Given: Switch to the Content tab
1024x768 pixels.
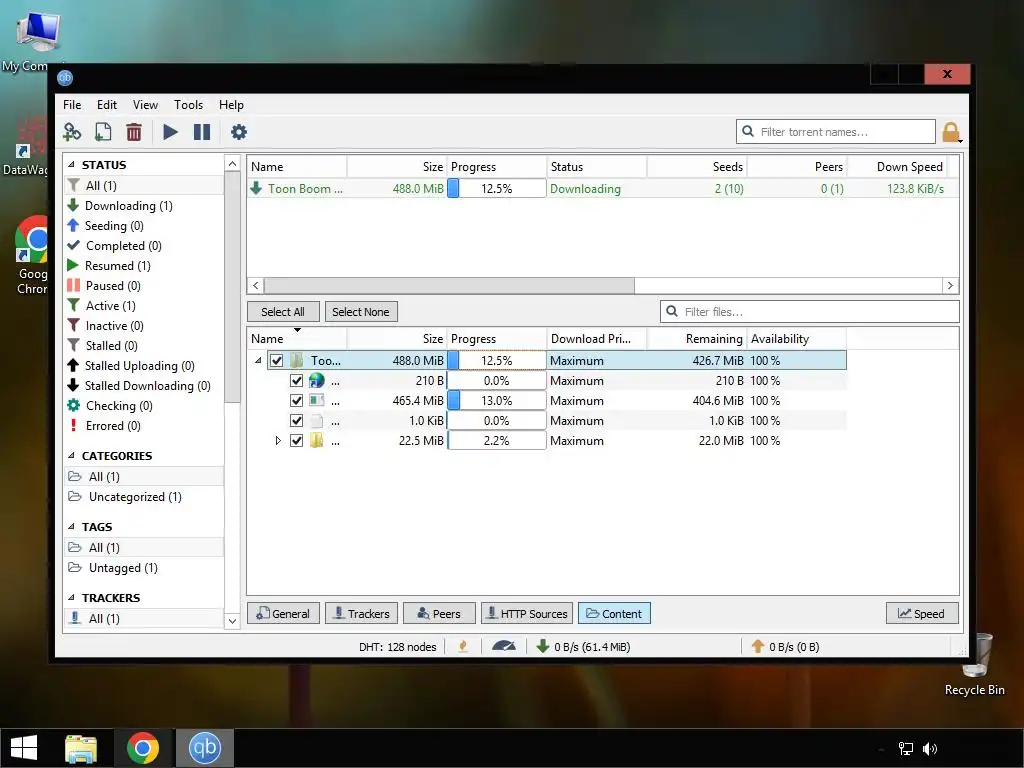Looking at the screenshot, I should (x=614, y=613).
